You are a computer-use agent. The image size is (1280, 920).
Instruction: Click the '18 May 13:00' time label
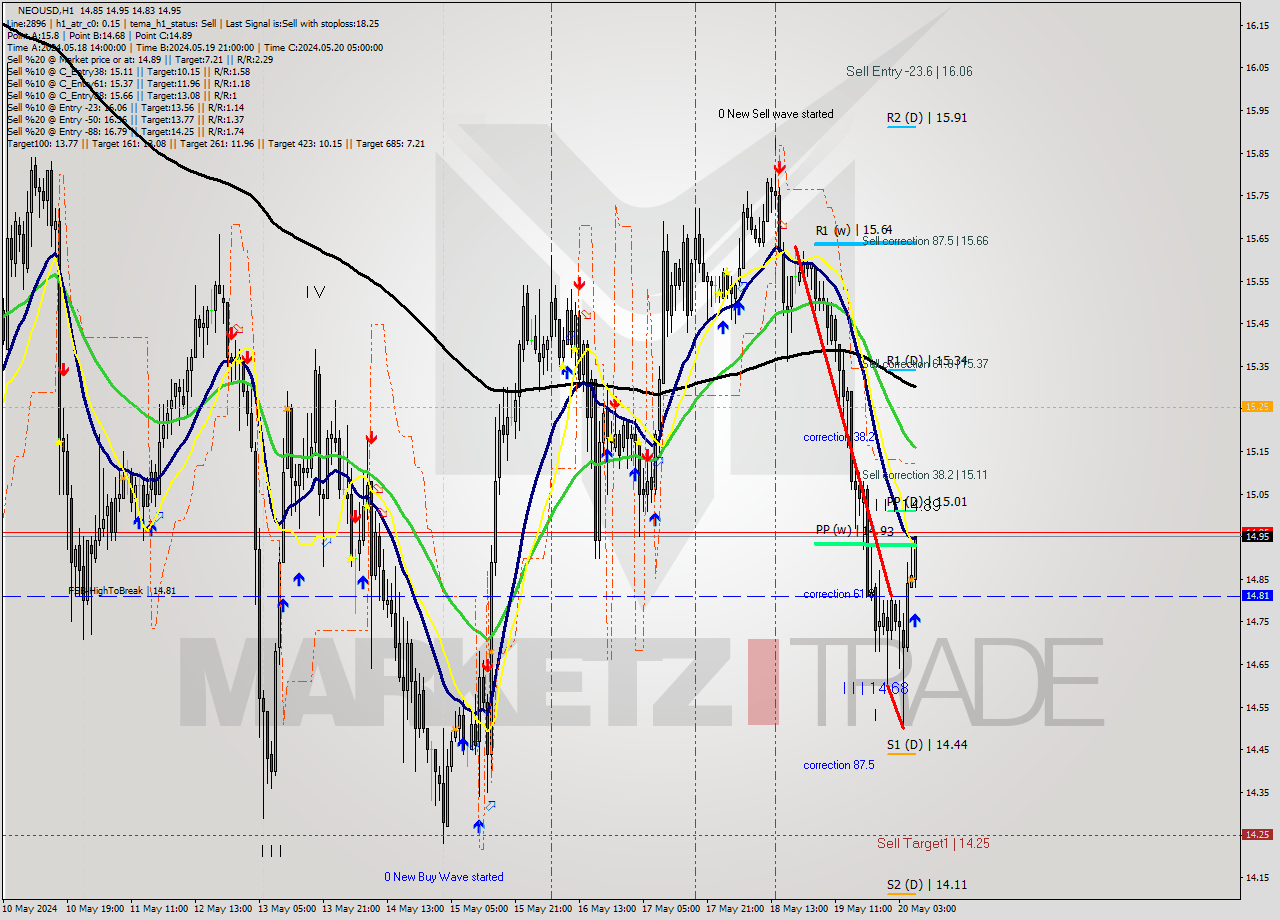click(x=799, y=909)
